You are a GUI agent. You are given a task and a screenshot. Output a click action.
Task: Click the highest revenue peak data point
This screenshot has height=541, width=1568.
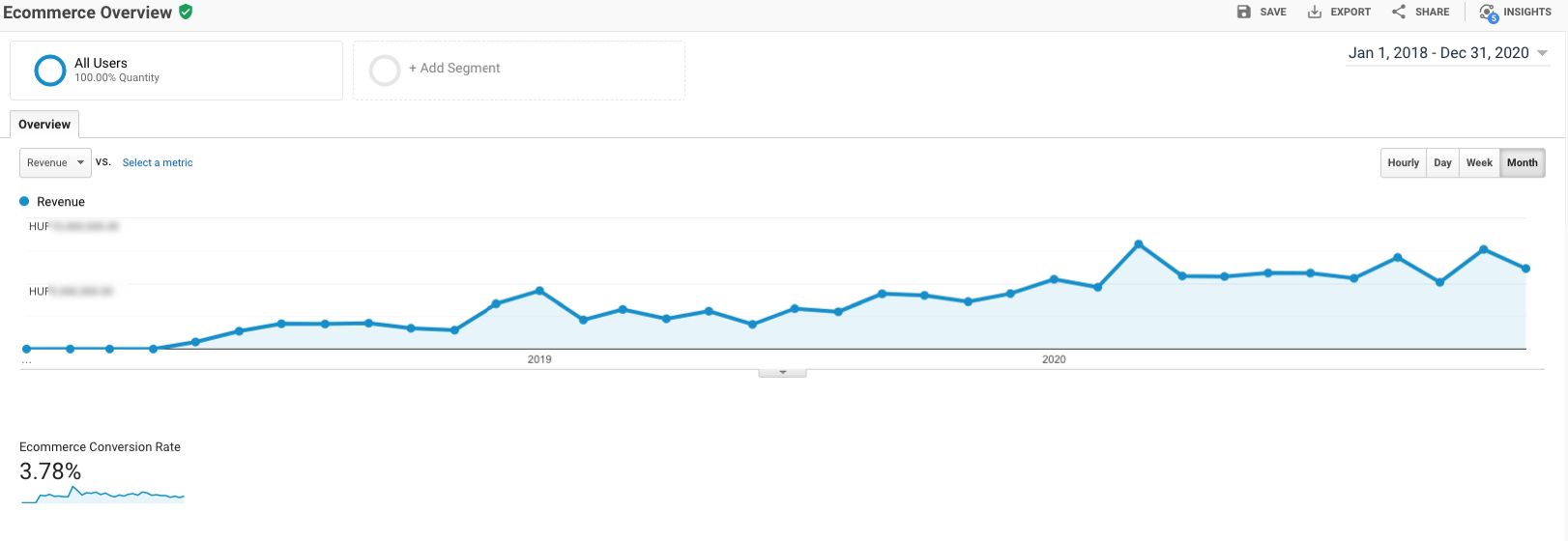point(1139,244)
